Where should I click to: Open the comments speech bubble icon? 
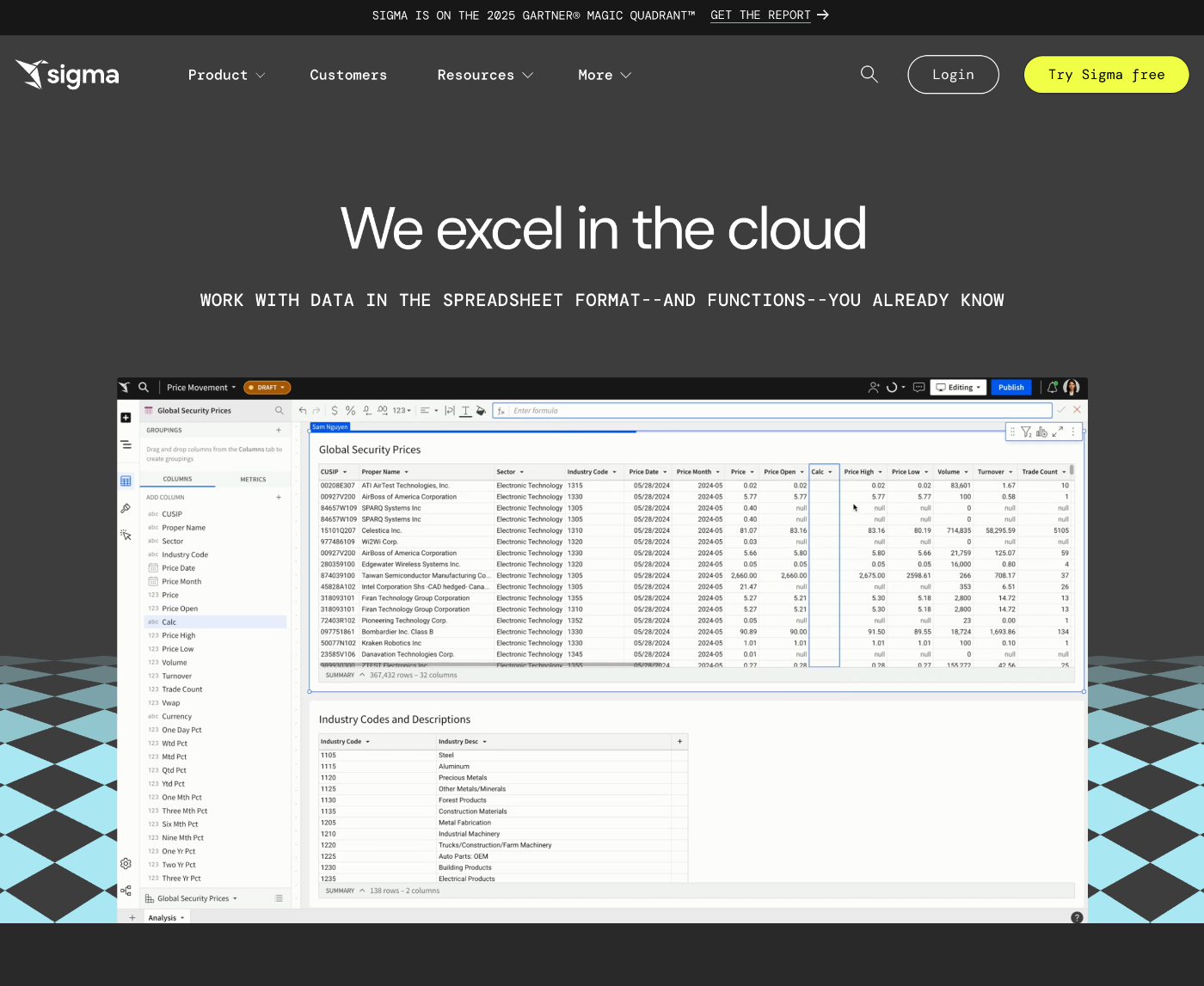(918, 388)
